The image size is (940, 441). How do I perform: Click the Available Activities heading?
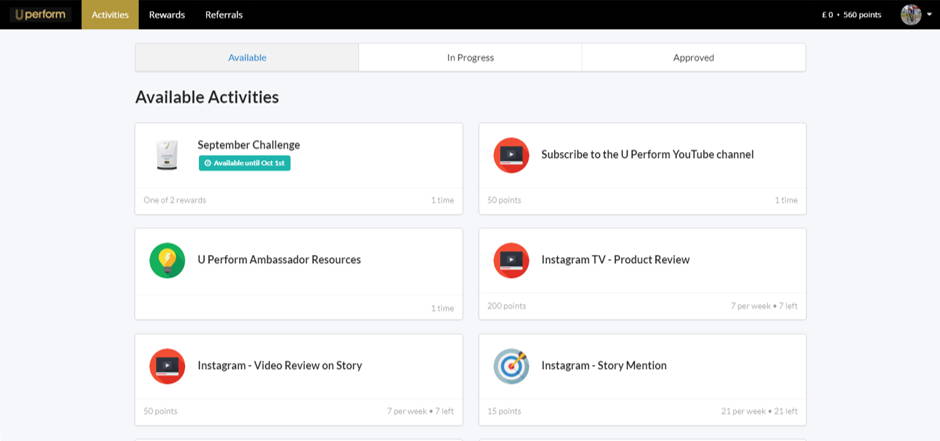pyautogui.click(x=207, y=97)
